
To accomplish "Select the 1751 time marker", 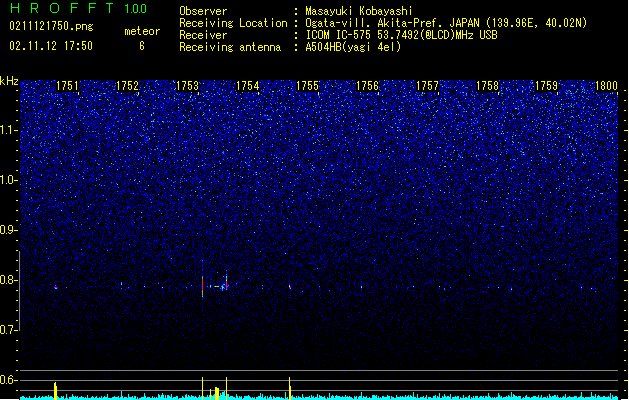I will pos(67,86).
